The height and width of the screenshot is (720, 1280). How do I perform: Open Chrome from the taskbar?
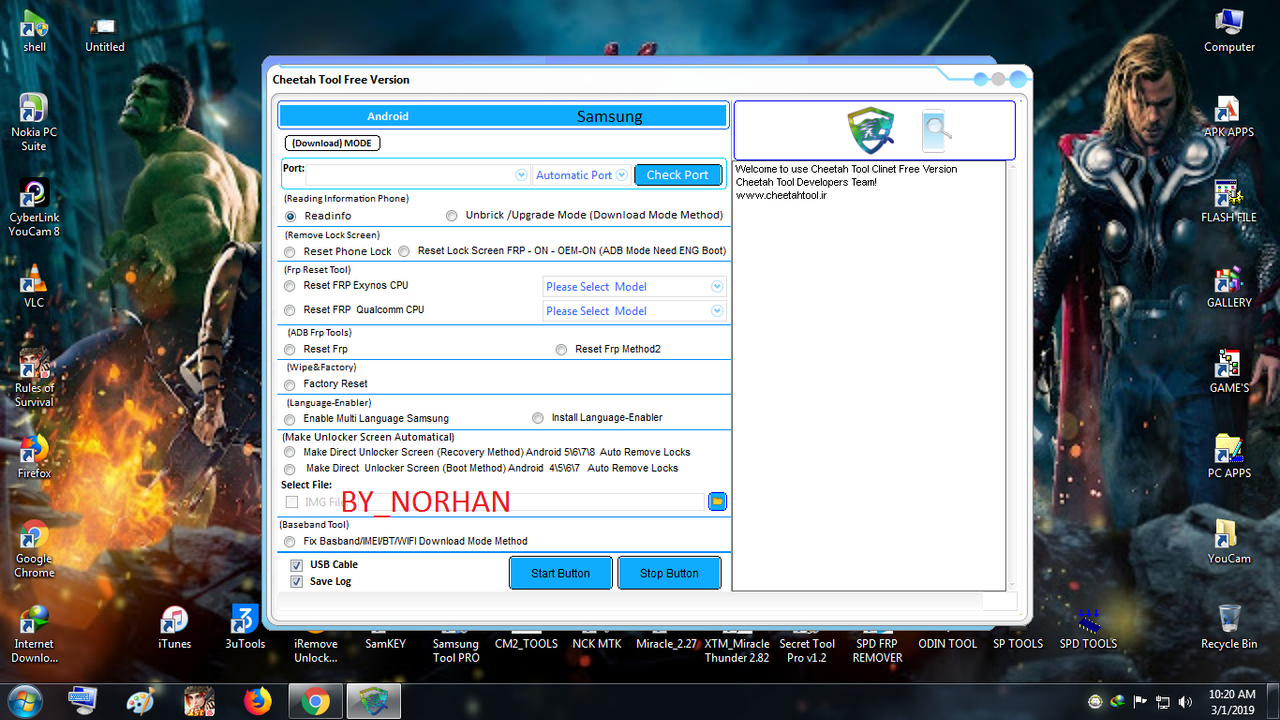click(316, 702)
